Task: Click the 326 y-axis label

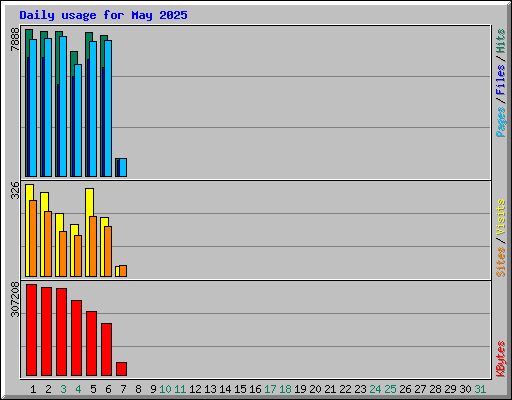Action: pyautogui.click(x=15, y=190)
